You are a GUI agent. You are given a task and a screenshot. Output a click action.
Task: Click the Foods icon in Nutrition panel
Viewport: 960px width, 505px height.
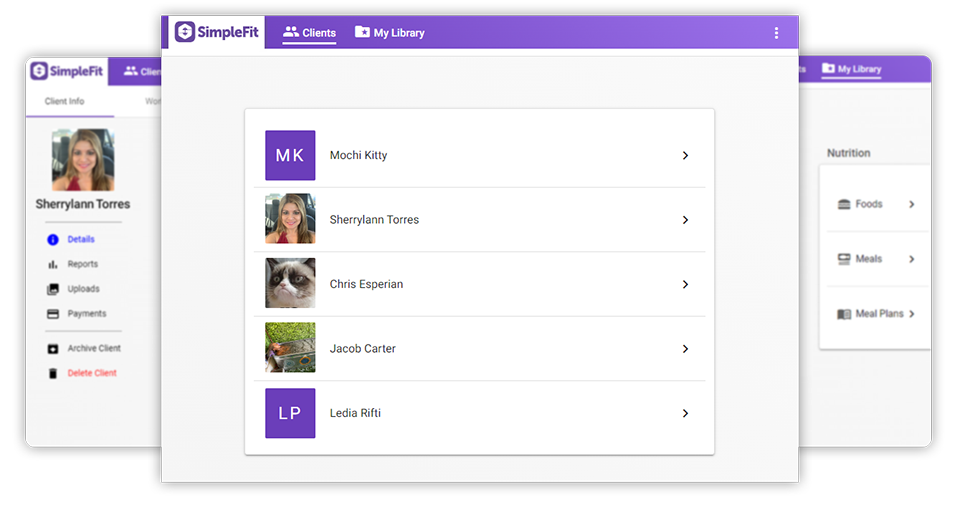(844, 204)
